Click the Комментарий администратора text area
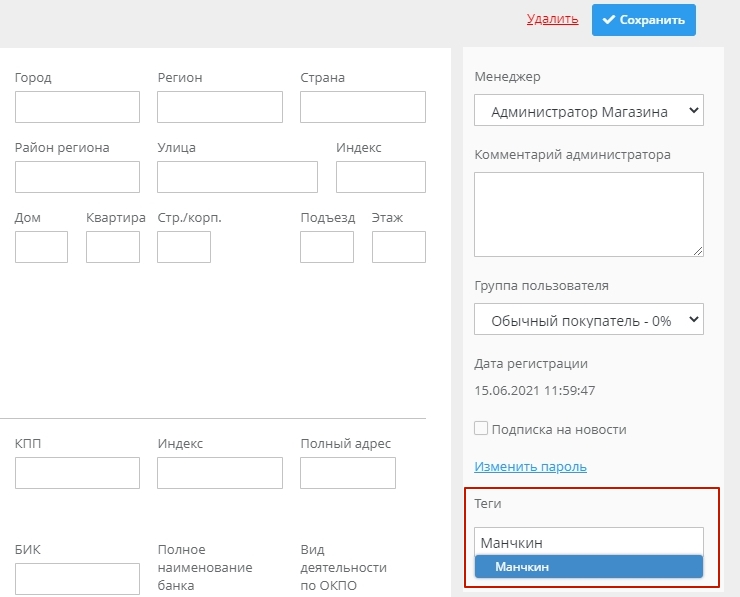This screenshot has width=740, height=597. 588,214
